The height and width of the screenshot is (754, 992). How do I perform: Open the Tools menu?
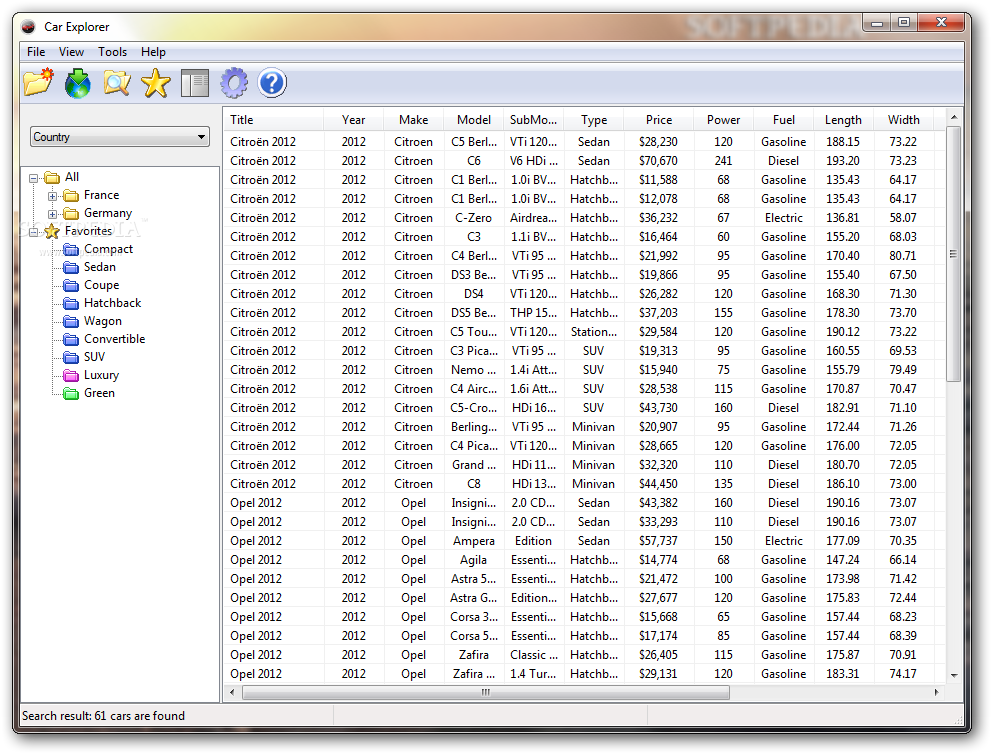pos(113,52)
